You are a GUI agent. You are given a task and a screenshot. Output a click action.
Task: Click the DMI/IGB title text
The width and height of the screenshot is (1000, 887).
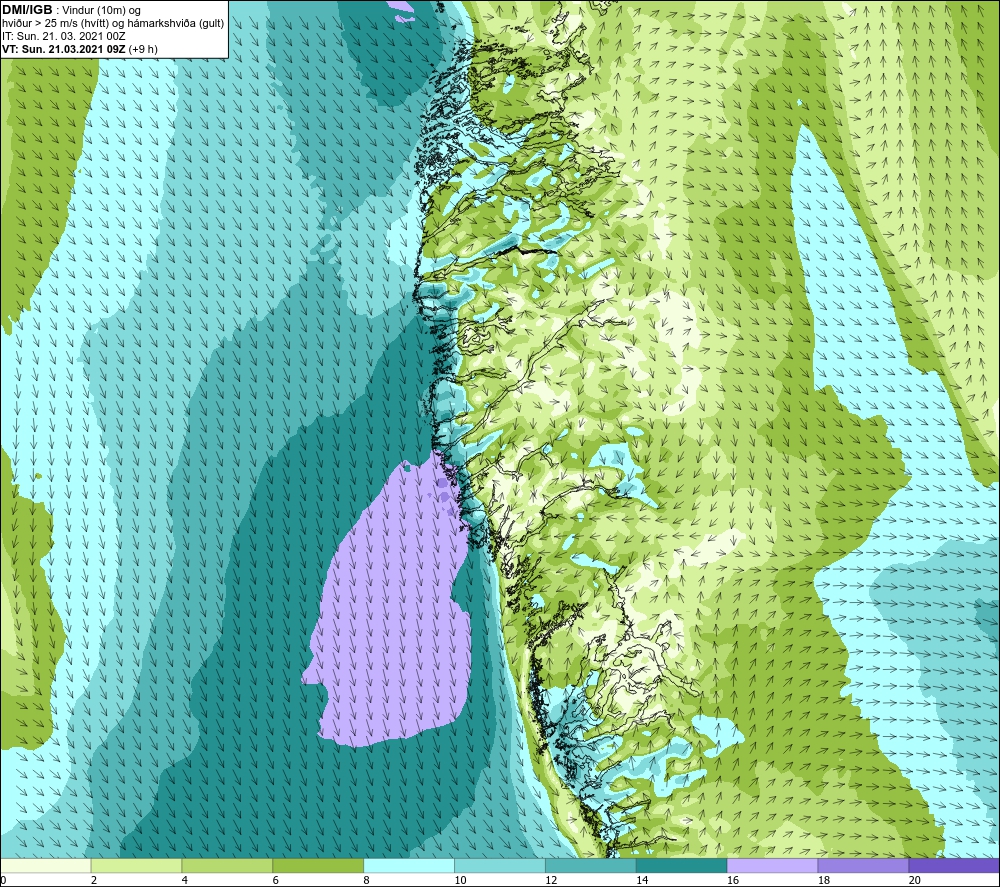[27, 10]
